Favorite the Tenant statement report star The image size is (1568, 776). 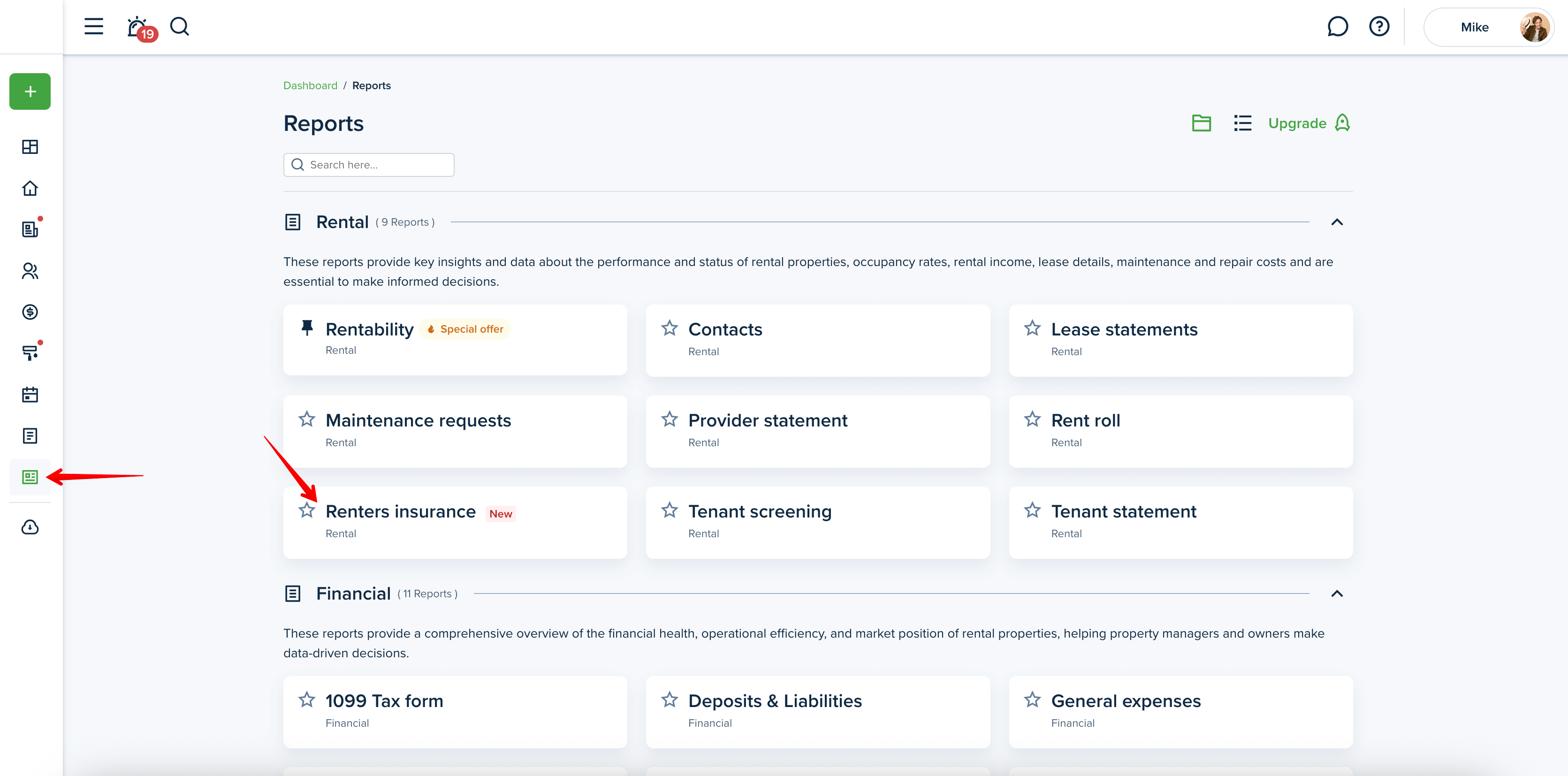1032,510
